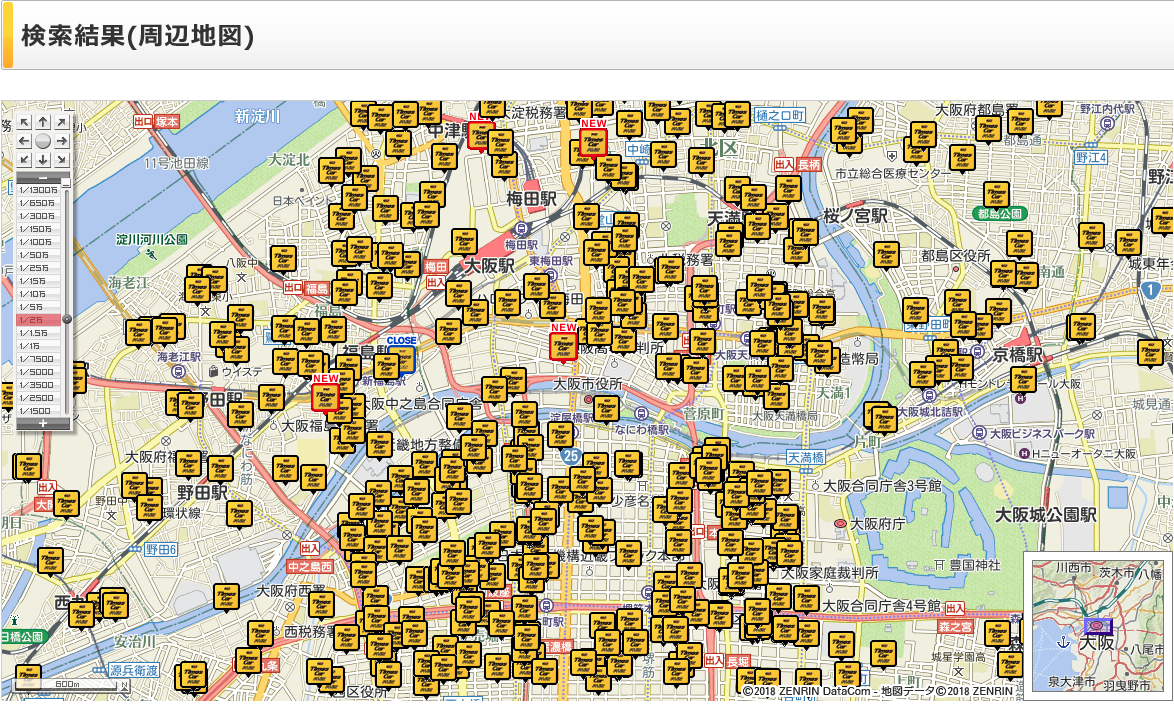Pan the map diagonally with the down-right arrow
Image resolution: width=1174 pixels, height=704 pixels.
(61, 160)
